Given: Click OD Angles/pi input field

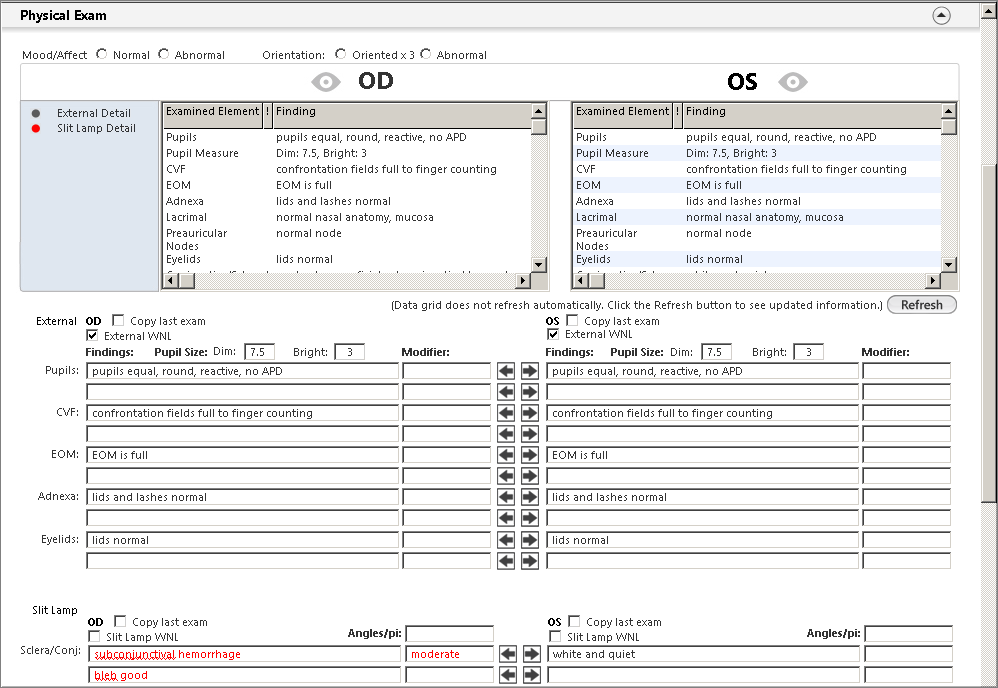Looking at the screenshot, I should pos(449,633).
